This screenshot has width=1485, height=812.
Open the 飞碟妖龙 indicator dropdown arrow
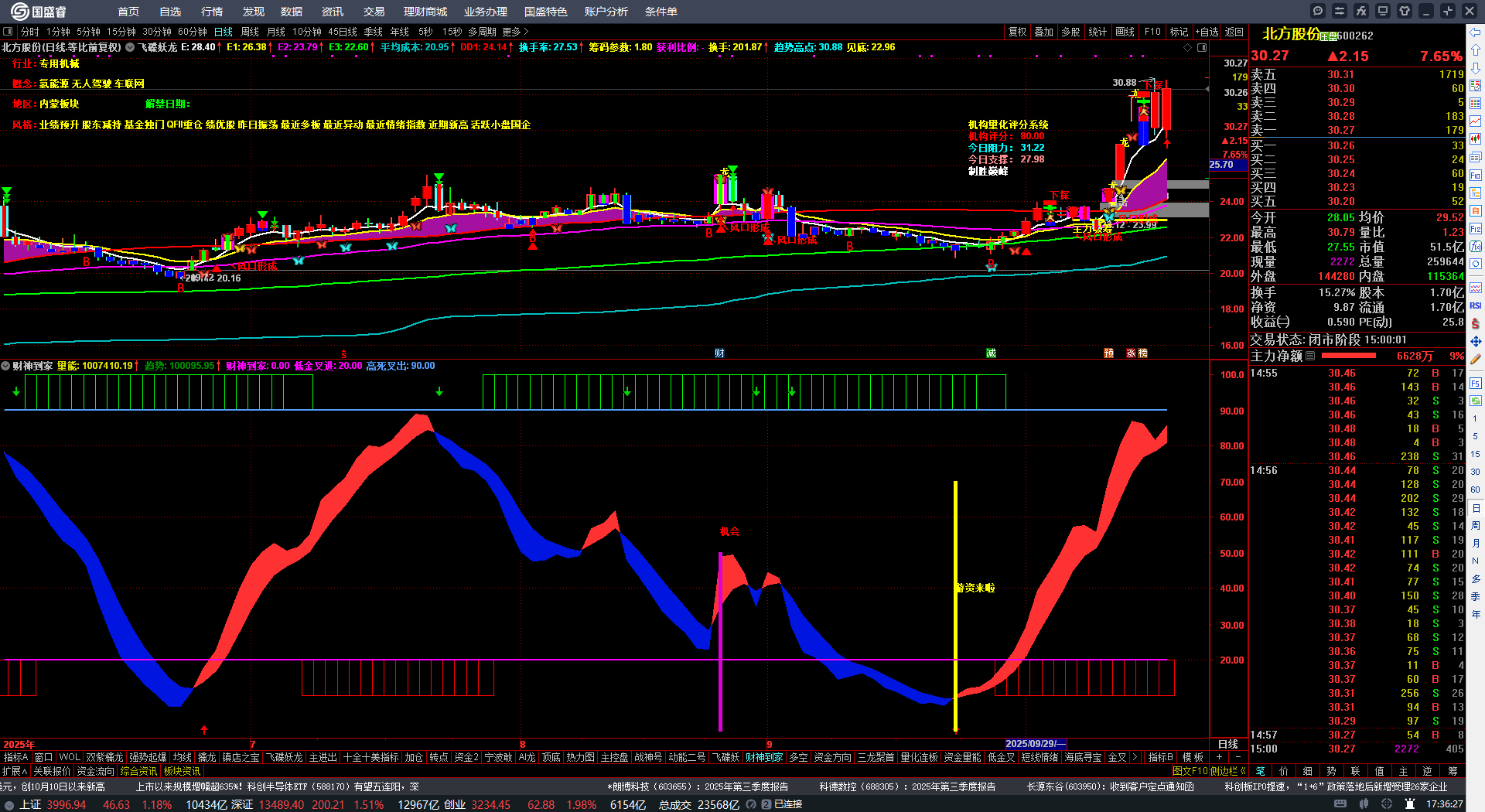pos(130,47)
